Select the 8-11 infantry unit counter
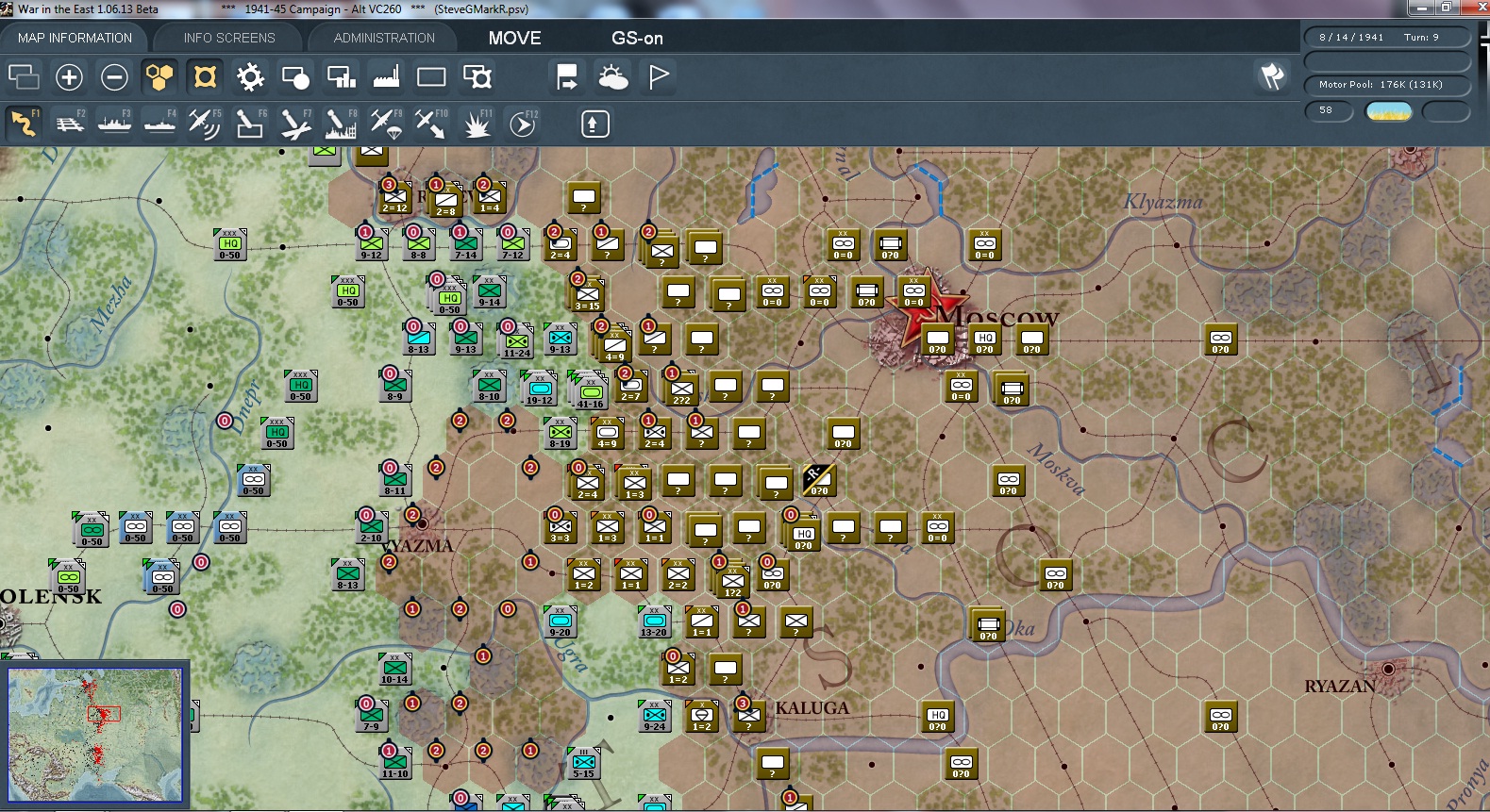Screen dimensions: 1490x812 394,480
